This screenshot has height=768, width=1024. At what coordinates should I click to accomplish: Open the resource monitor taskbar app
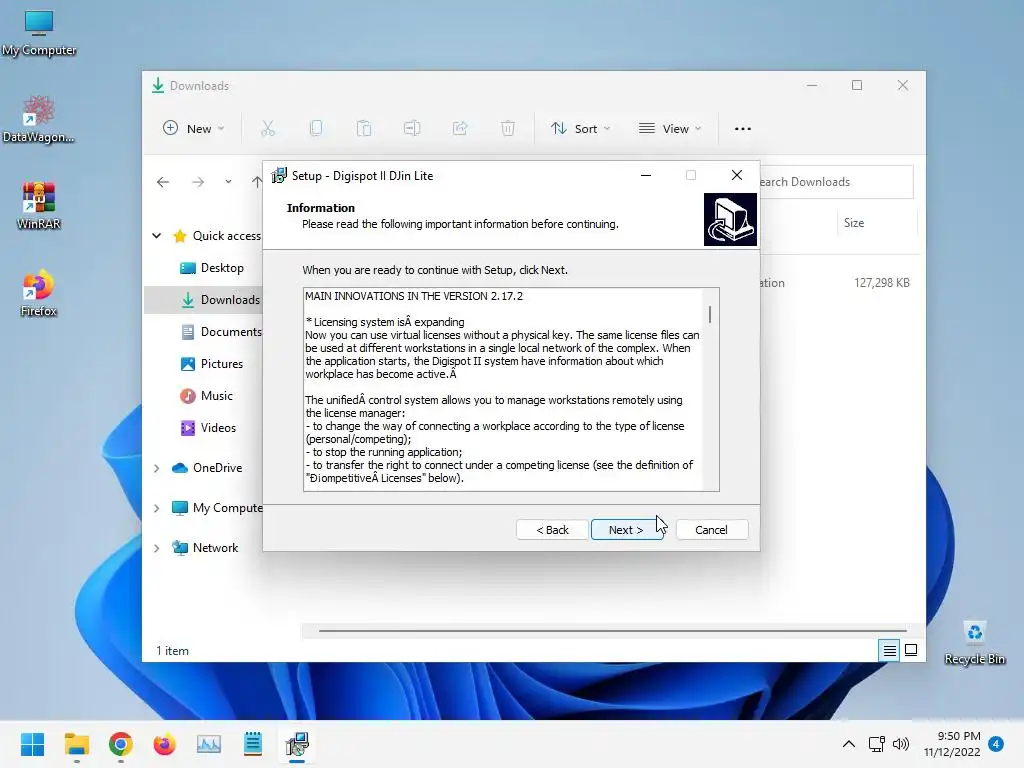coord(209,744)
